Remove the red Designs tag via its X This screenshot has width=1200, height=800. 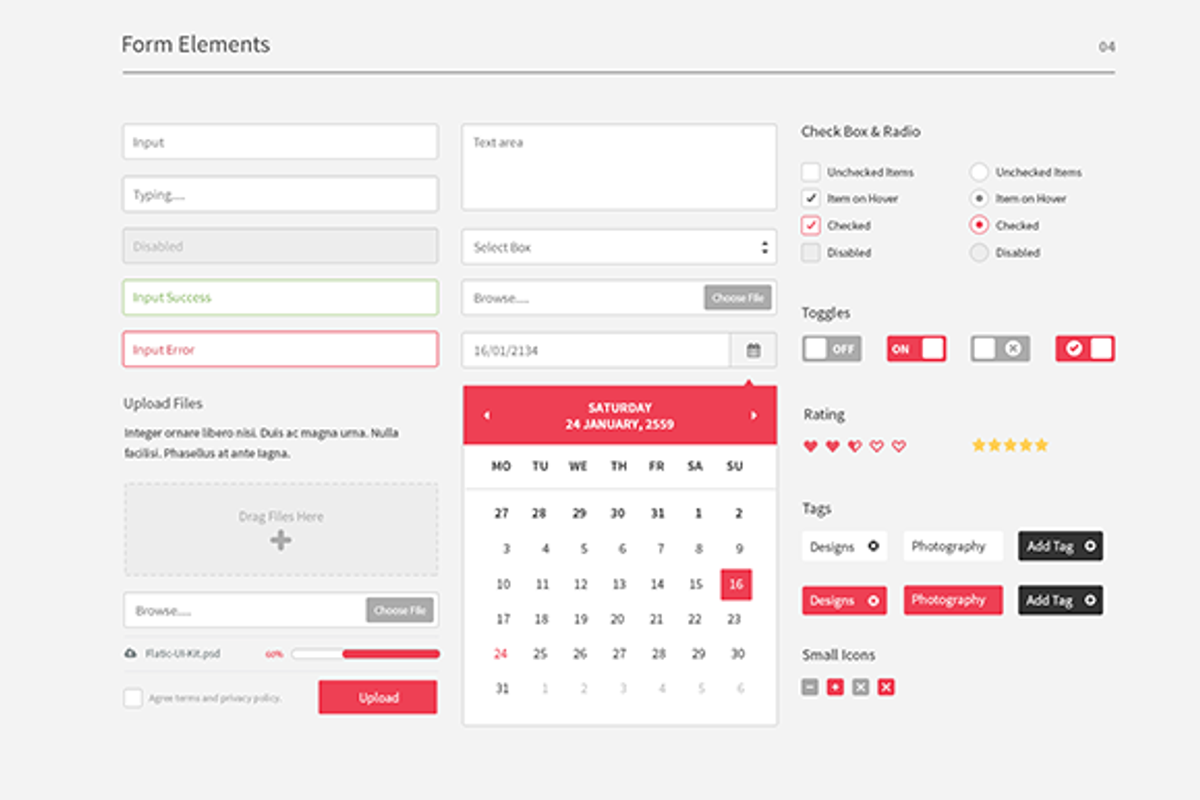coord(873,601)
